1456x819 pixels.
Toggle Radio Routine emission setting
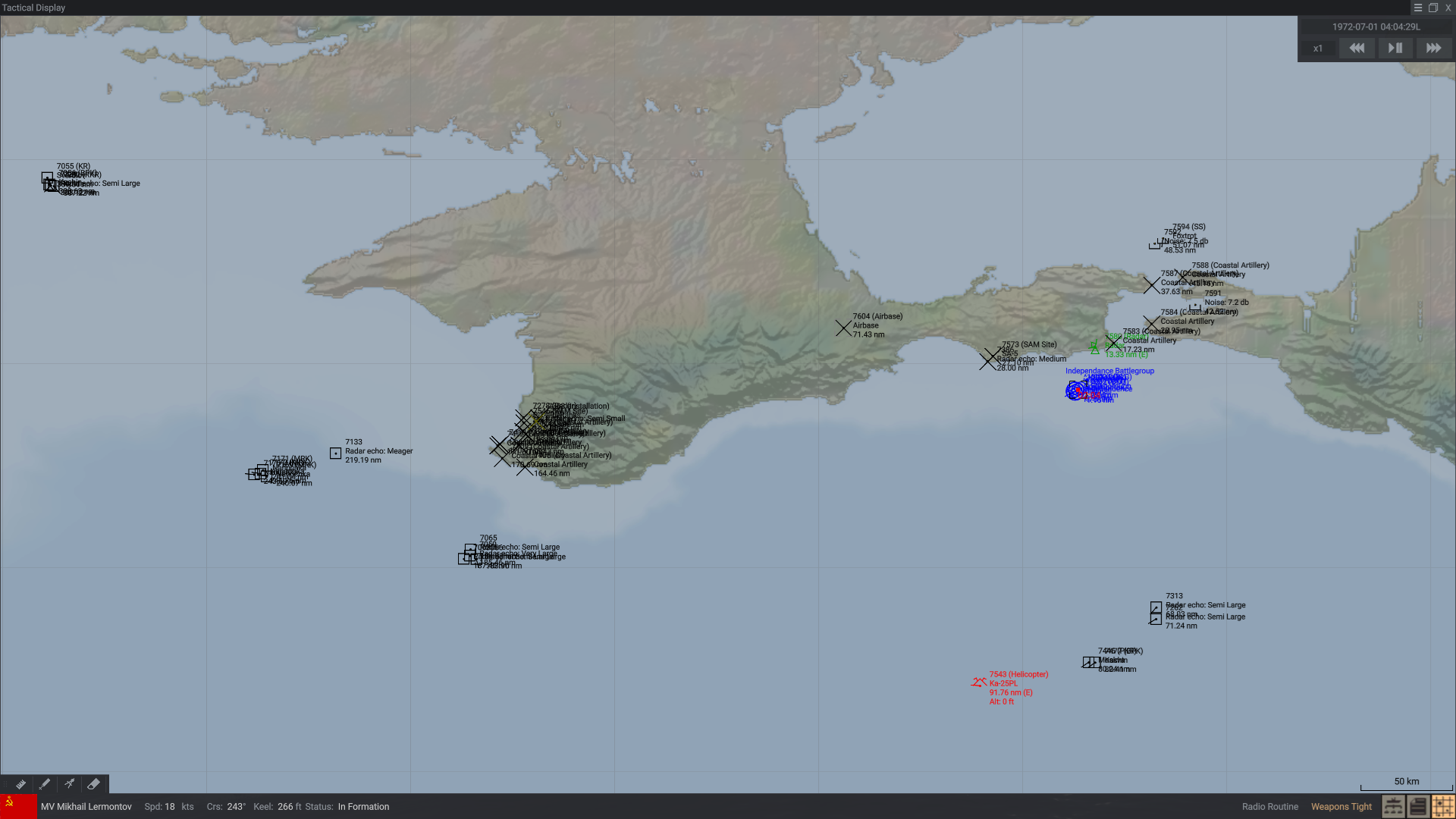coord(1269,807)
